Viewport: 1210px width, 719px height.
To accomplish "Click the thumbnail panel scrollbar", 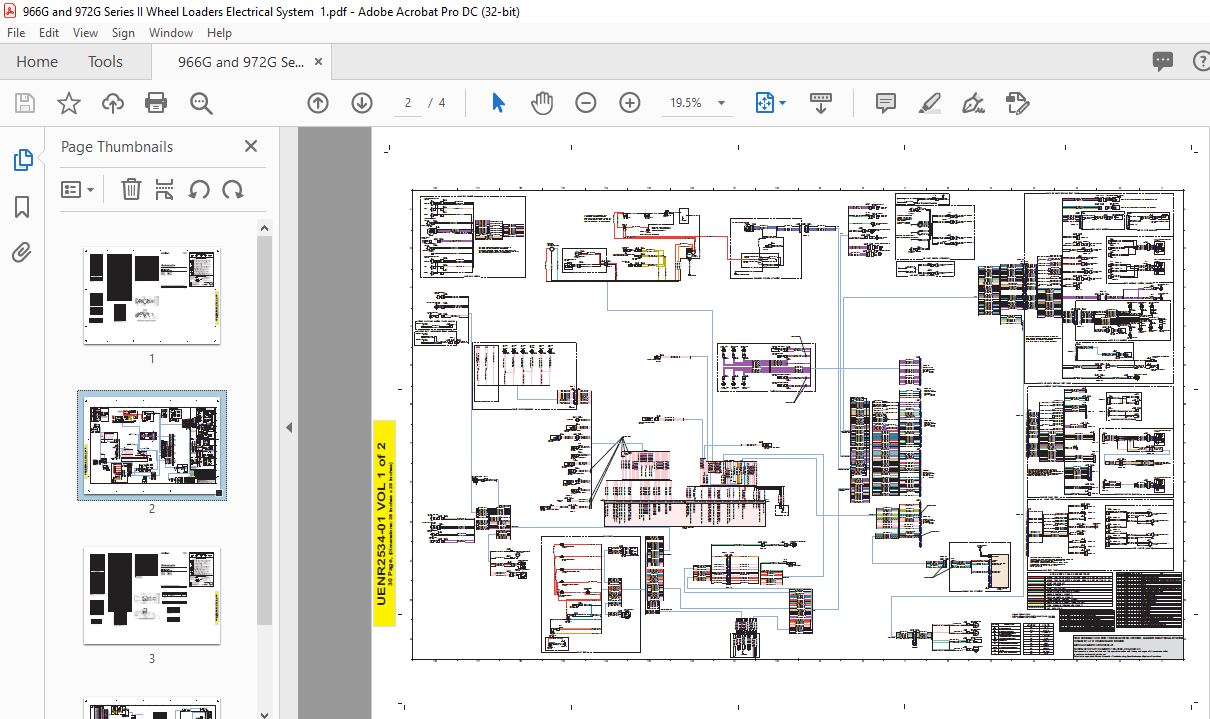I will (265, 430).
